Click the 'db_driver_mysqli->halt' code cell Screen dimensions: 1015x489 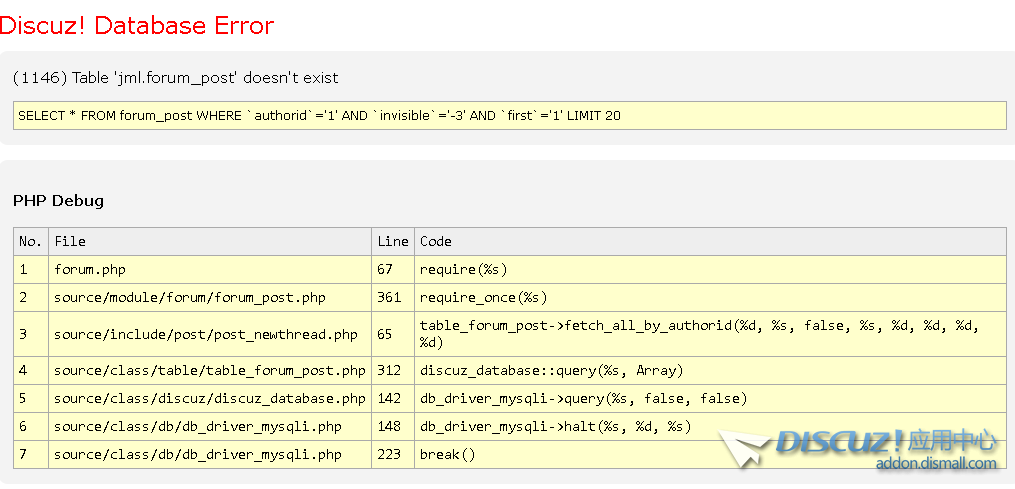click(710, 427)
